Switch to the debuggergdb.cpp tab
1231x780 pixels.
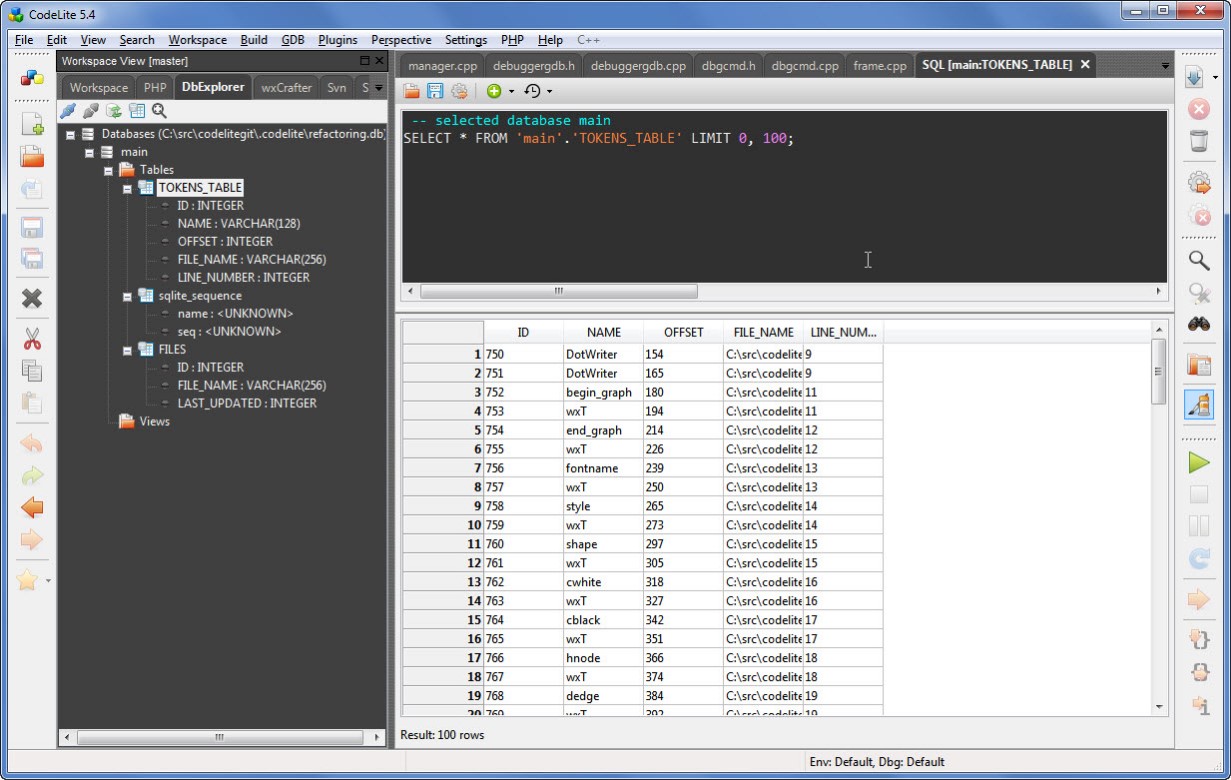pos(638,66)
